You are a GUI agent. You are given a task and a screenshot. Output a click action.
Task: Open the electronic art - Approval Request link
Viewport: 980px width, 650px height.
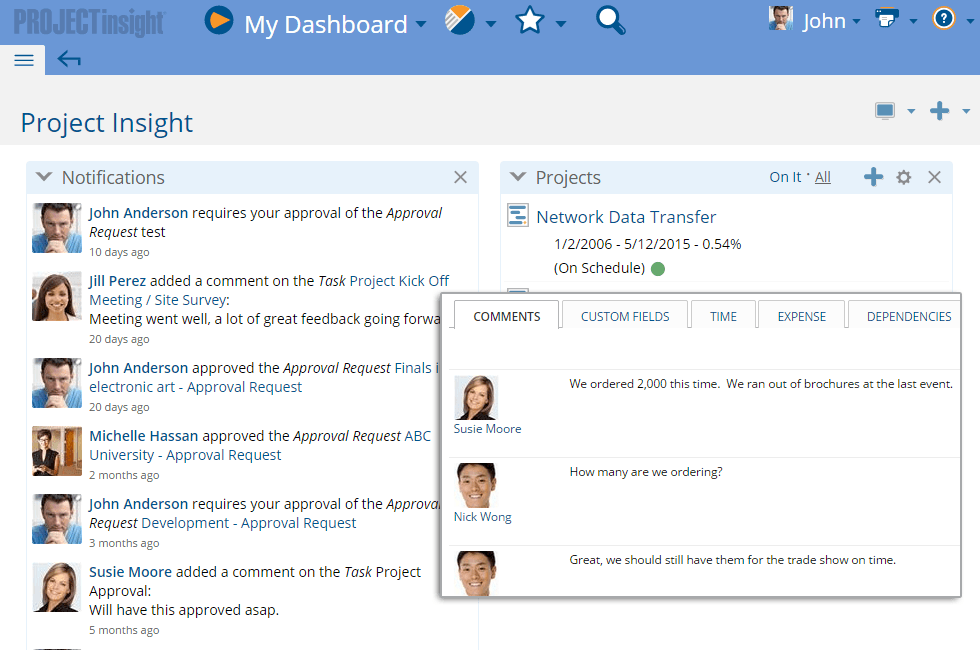coord(196,388)
